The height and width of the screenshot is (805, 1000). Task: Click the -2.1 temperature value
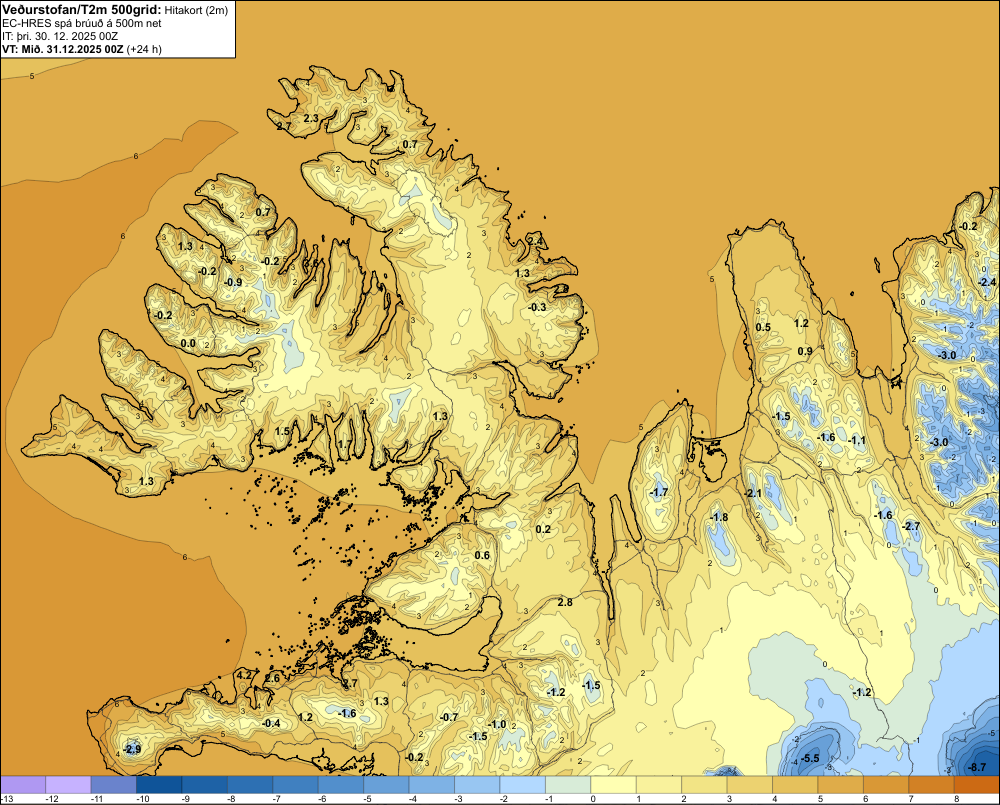(x=754, y=494)
